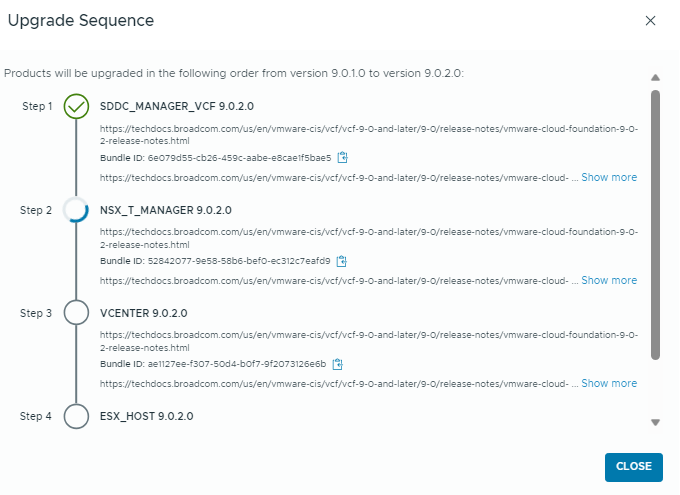Copy the NSX_T_MANAGER bundle ID

coord(342,261)
